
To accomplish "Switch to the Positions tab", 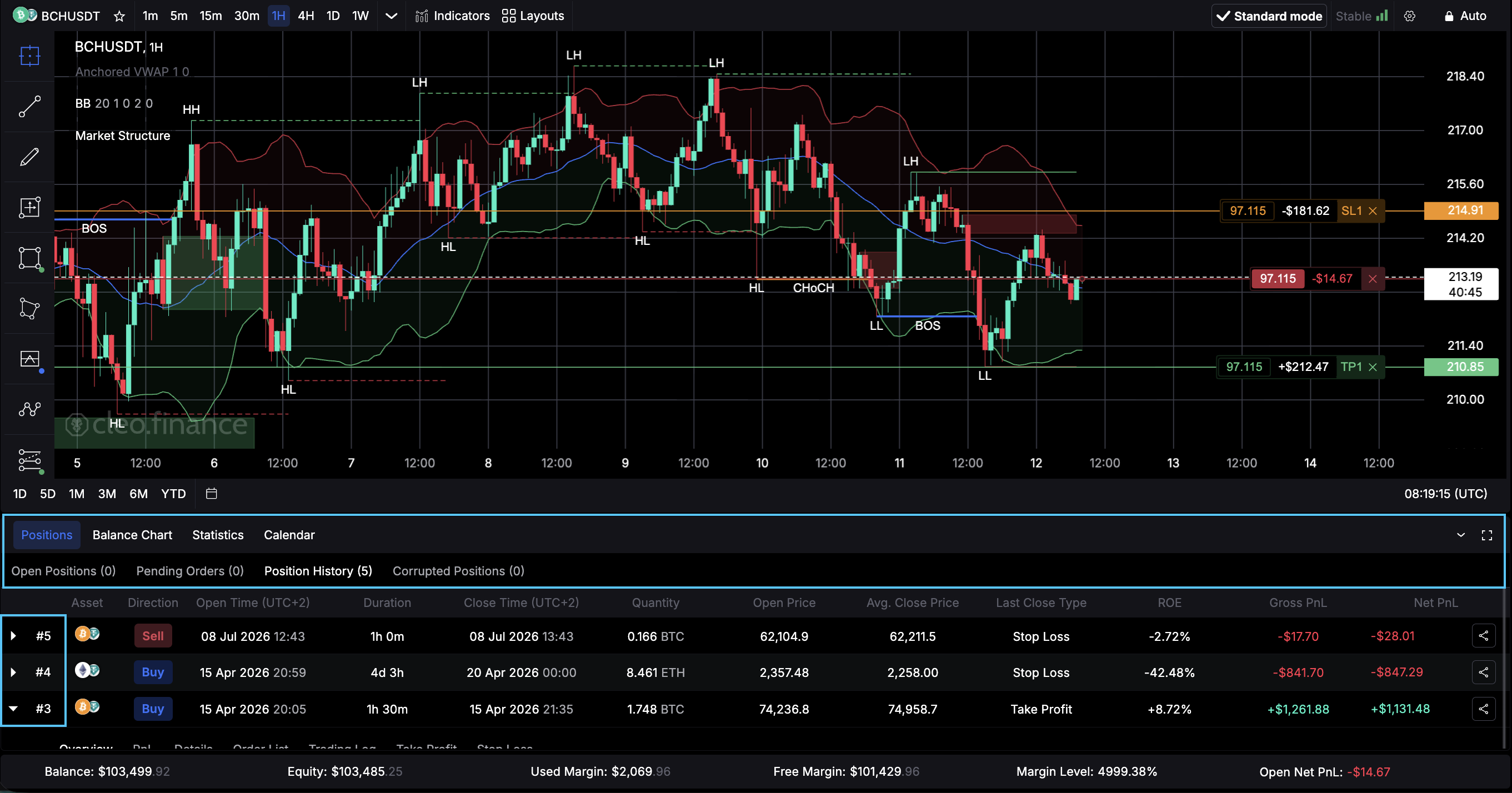I will [47, 535].
